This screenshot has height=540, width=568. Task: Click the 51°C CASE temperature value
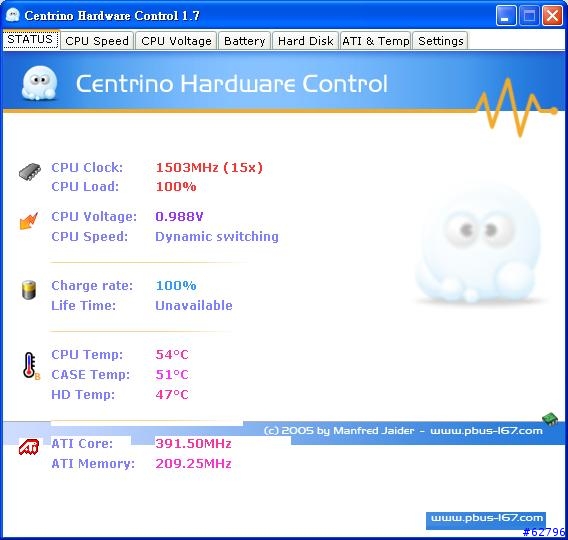coord(172,374)
